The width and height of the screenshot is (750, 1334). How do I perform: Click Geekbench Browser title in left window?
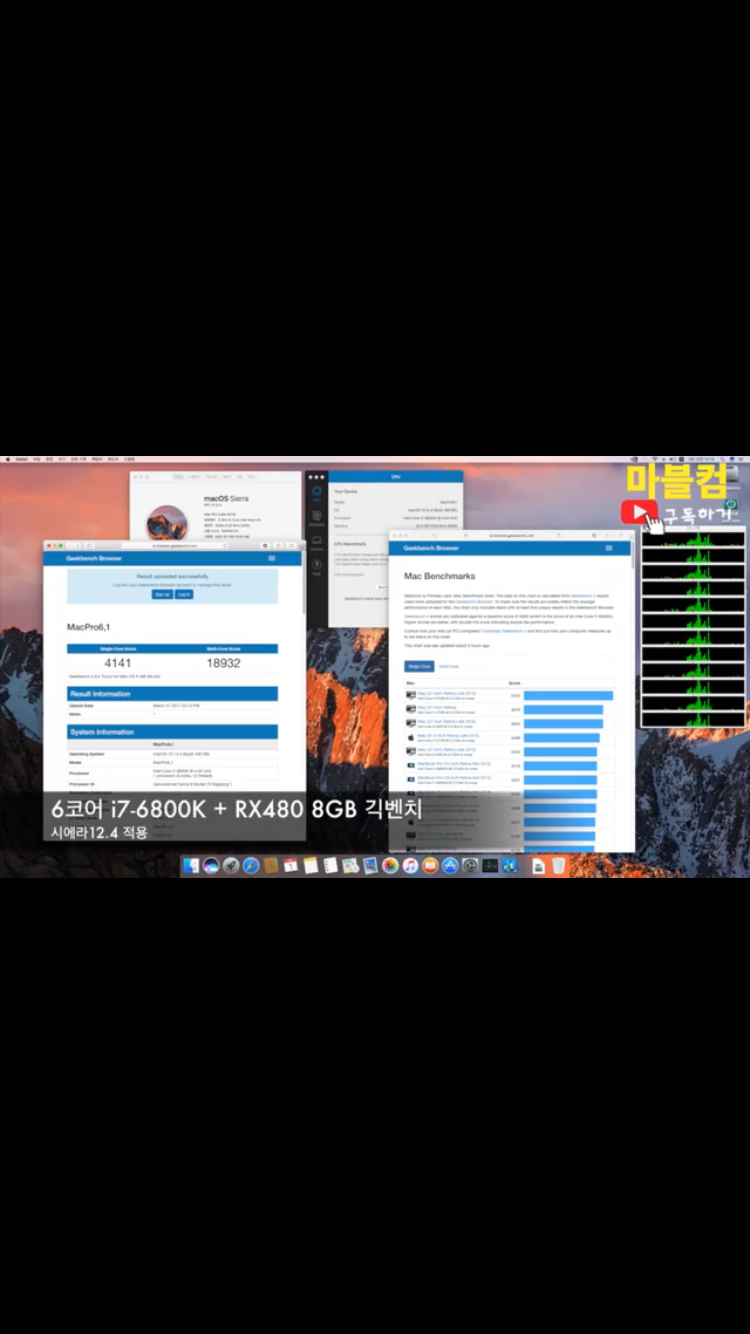point(94,558)
